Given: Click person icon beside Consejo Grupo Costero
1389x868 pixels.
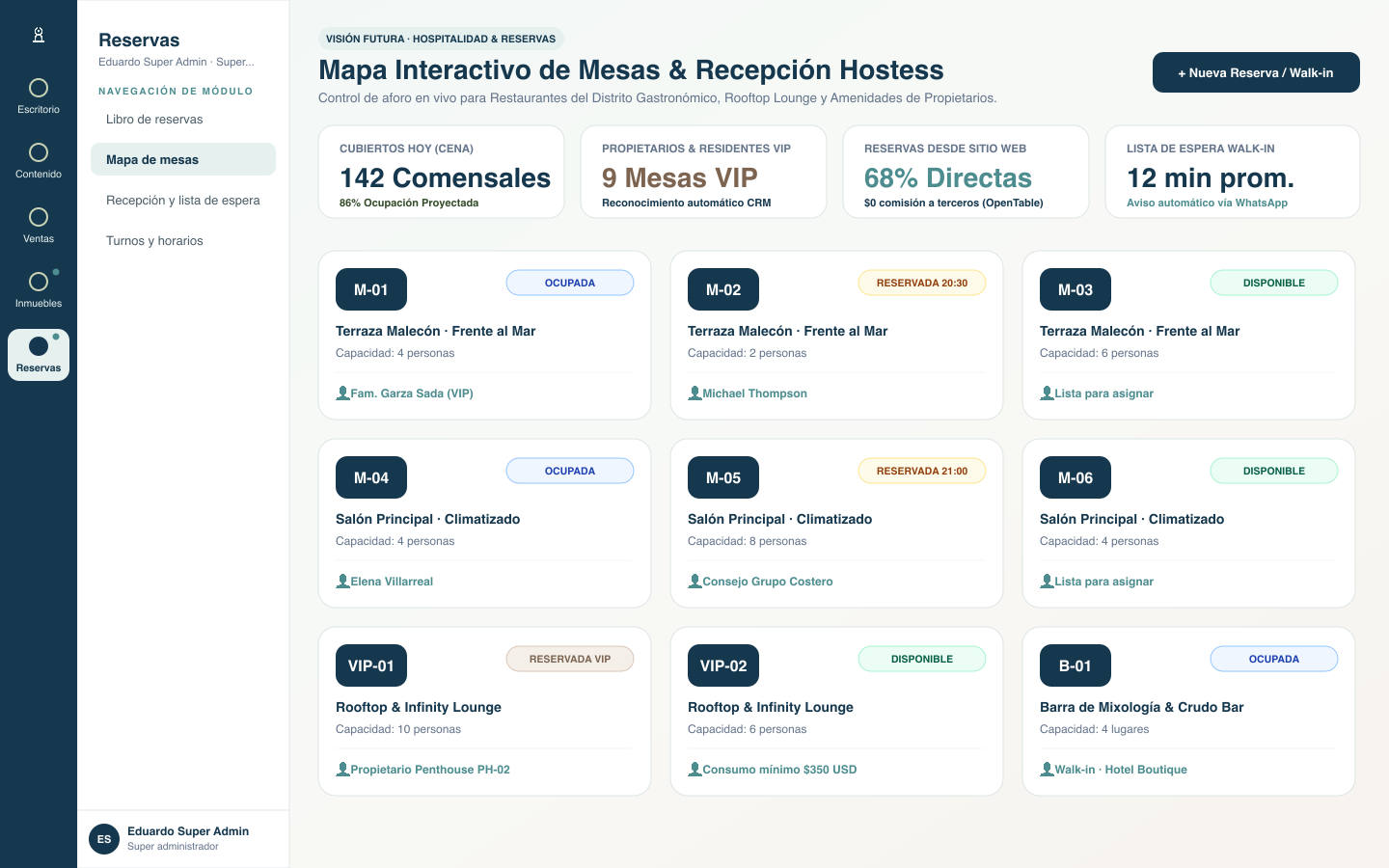Looking at the screenshot, I should 694,581.
